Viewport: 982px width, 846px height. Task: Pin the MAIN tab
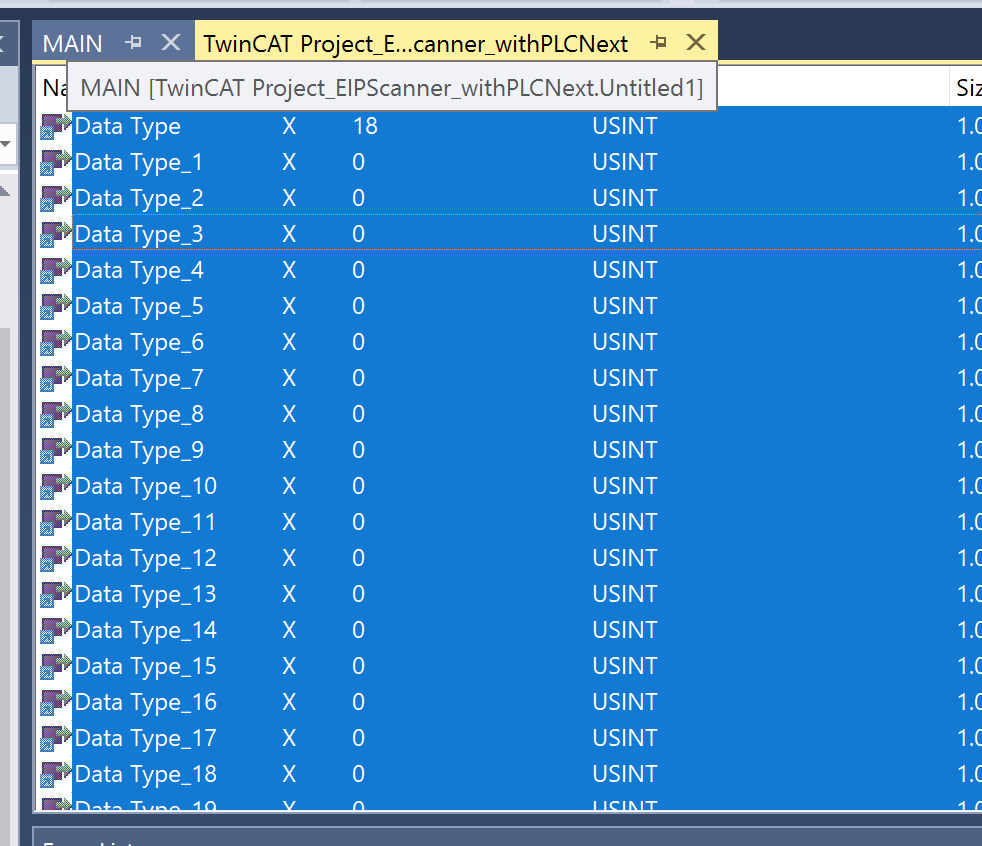coord(133,43)
